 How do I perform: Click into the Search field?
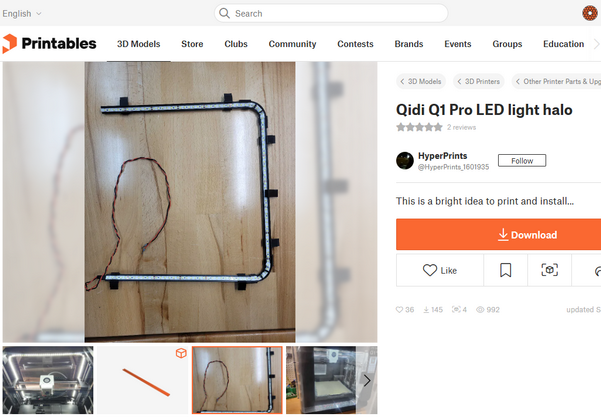click(x=331, y=13)
